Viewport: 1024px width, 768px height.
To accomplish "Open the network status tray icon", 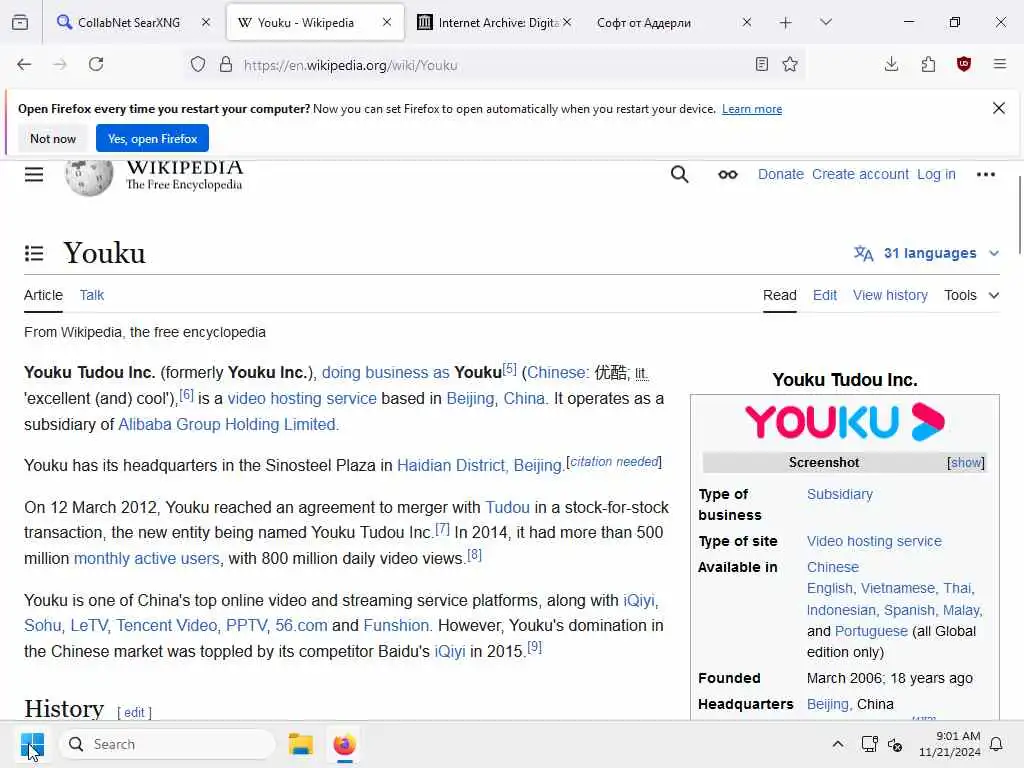I will [x=869, y=744].
